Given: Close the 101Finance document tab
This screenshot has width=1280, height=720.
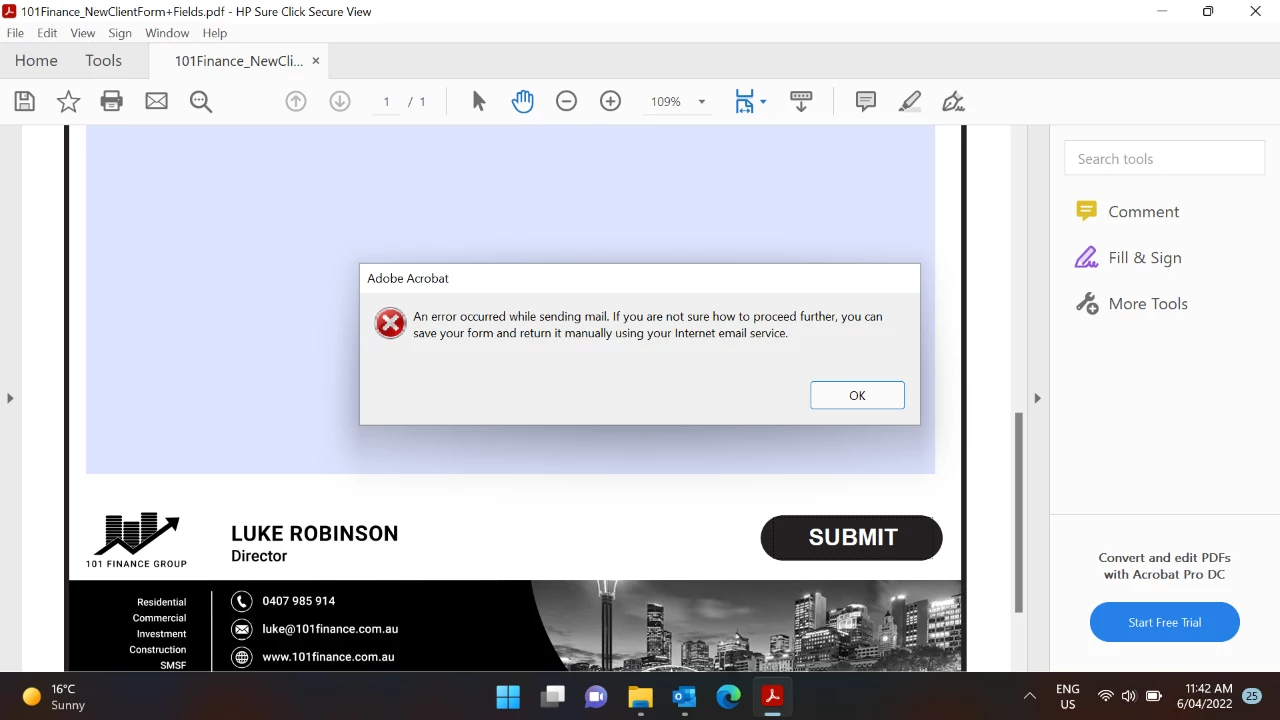Looking at the screenshot, I should [x=316, y=61].
